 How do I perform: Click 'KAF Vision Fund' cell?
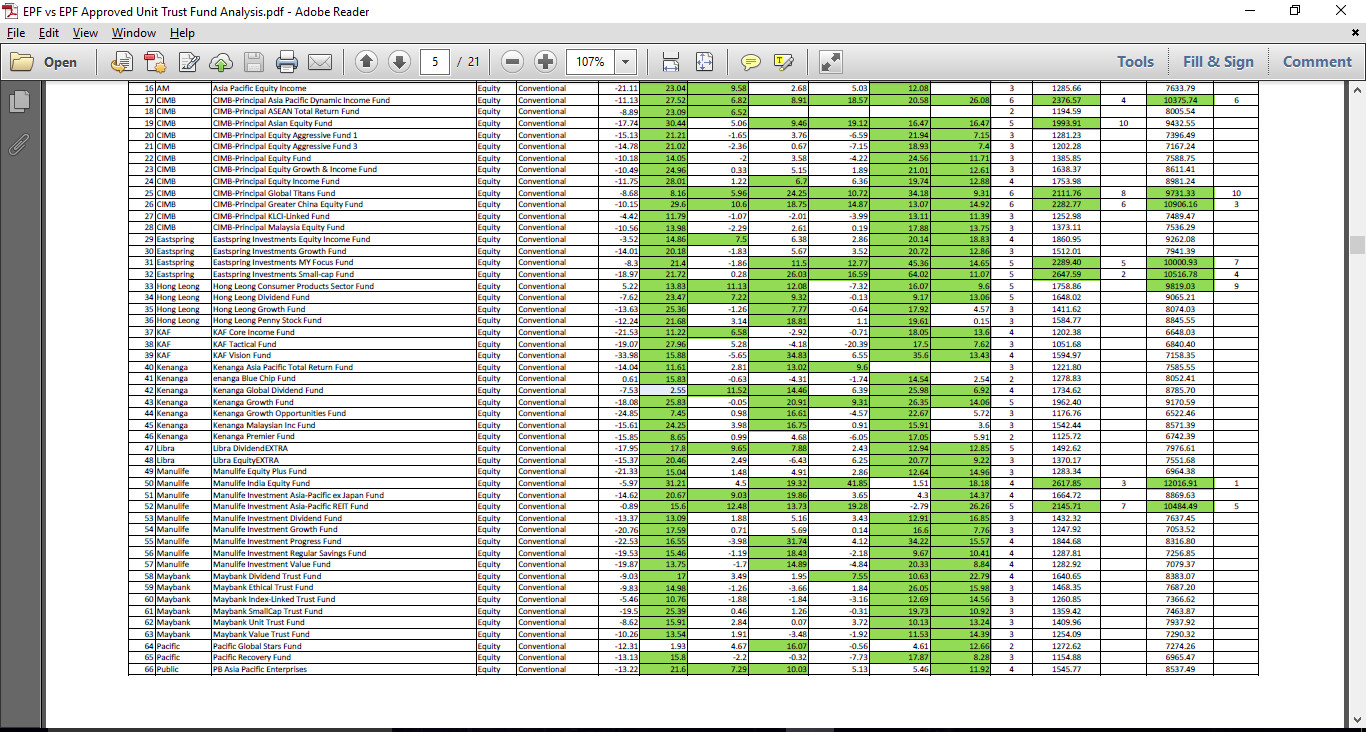(x=343, y=355)
